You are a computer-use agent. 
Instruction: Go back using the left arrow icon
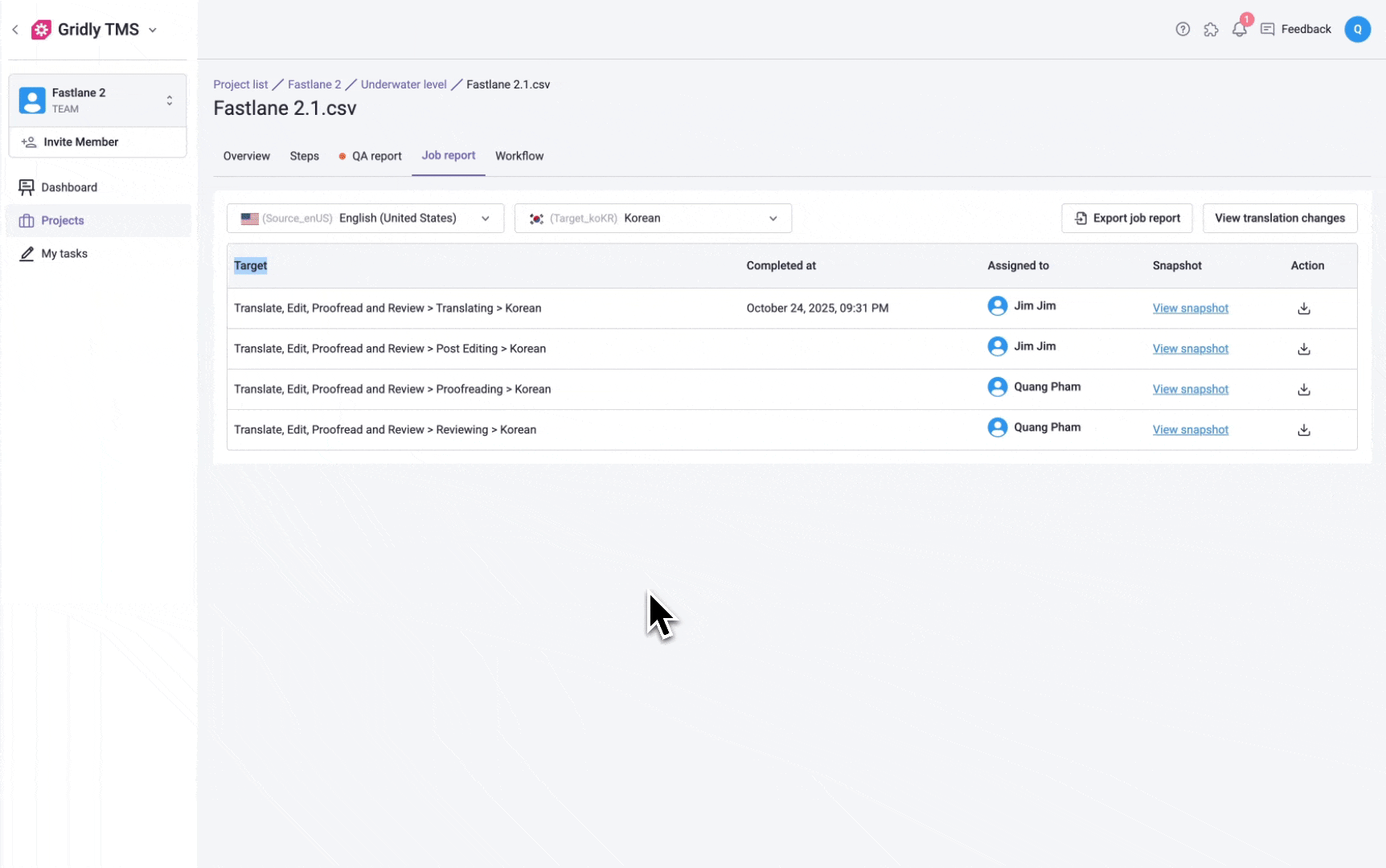pos(15,30)
